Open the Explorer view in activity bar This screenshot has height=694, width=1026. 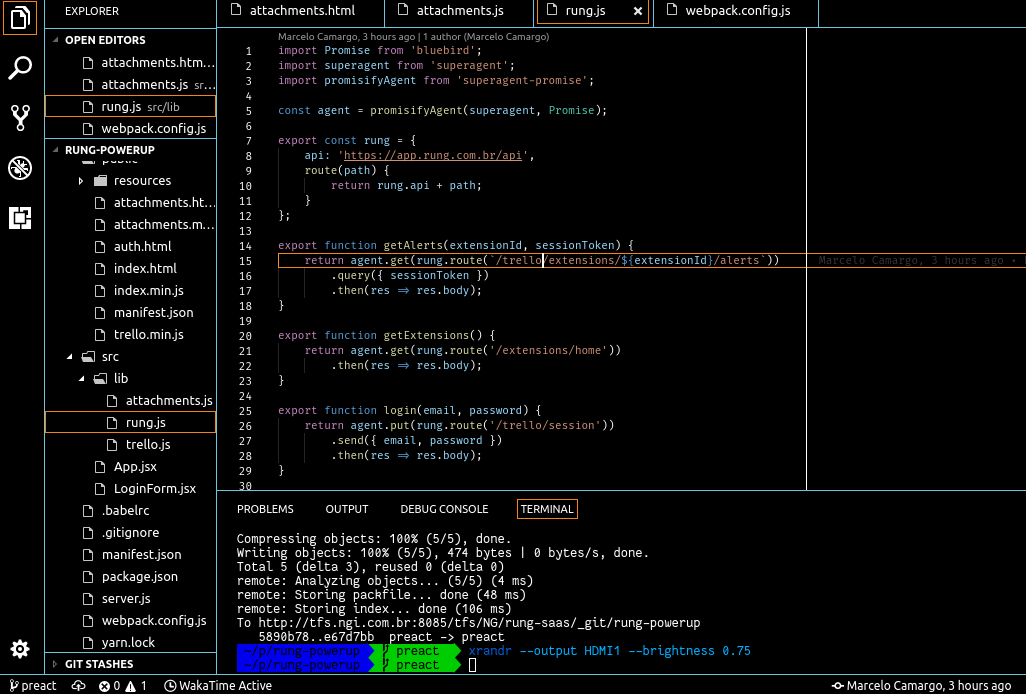[x=20, y=18]
